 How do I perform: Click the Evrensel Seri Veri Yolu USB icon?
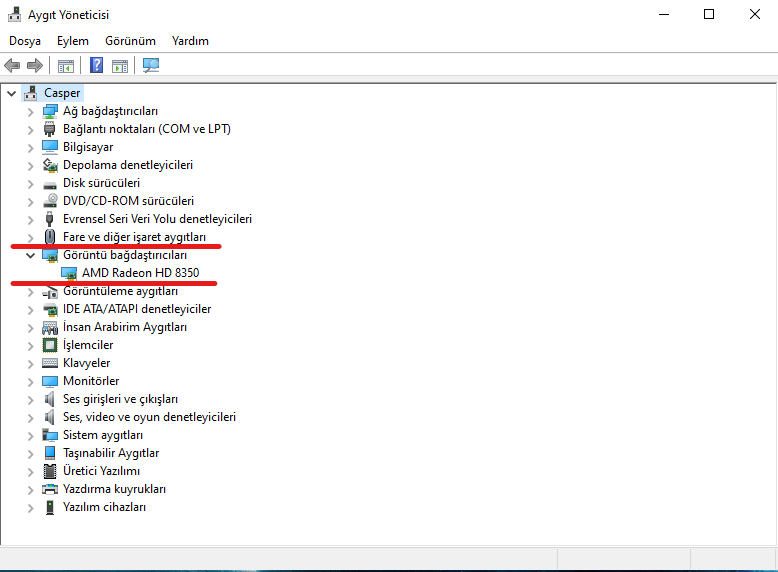[x=50, y=219]
